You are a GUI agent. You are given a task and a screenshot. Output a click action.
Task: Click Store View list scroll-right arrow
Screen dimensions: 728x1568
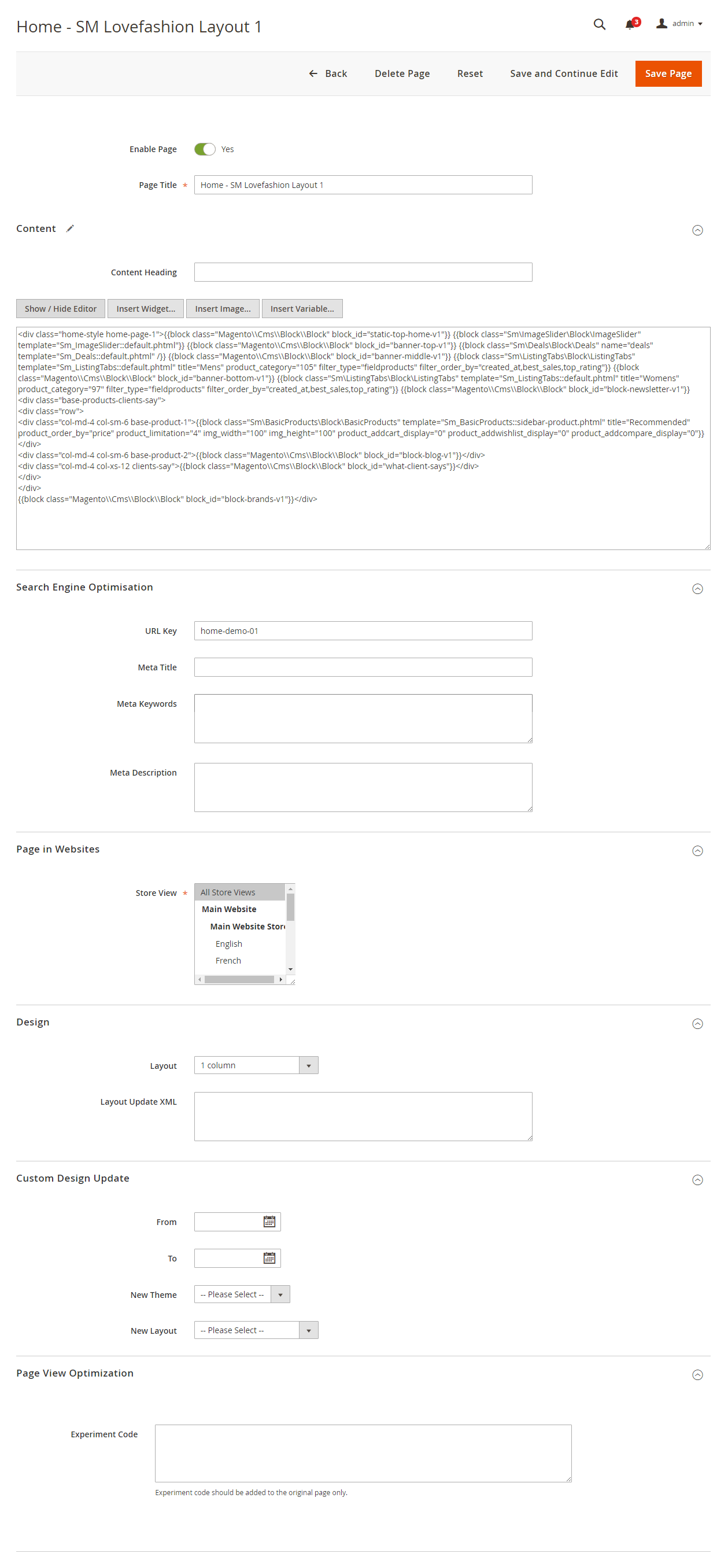tap(280, 979)
